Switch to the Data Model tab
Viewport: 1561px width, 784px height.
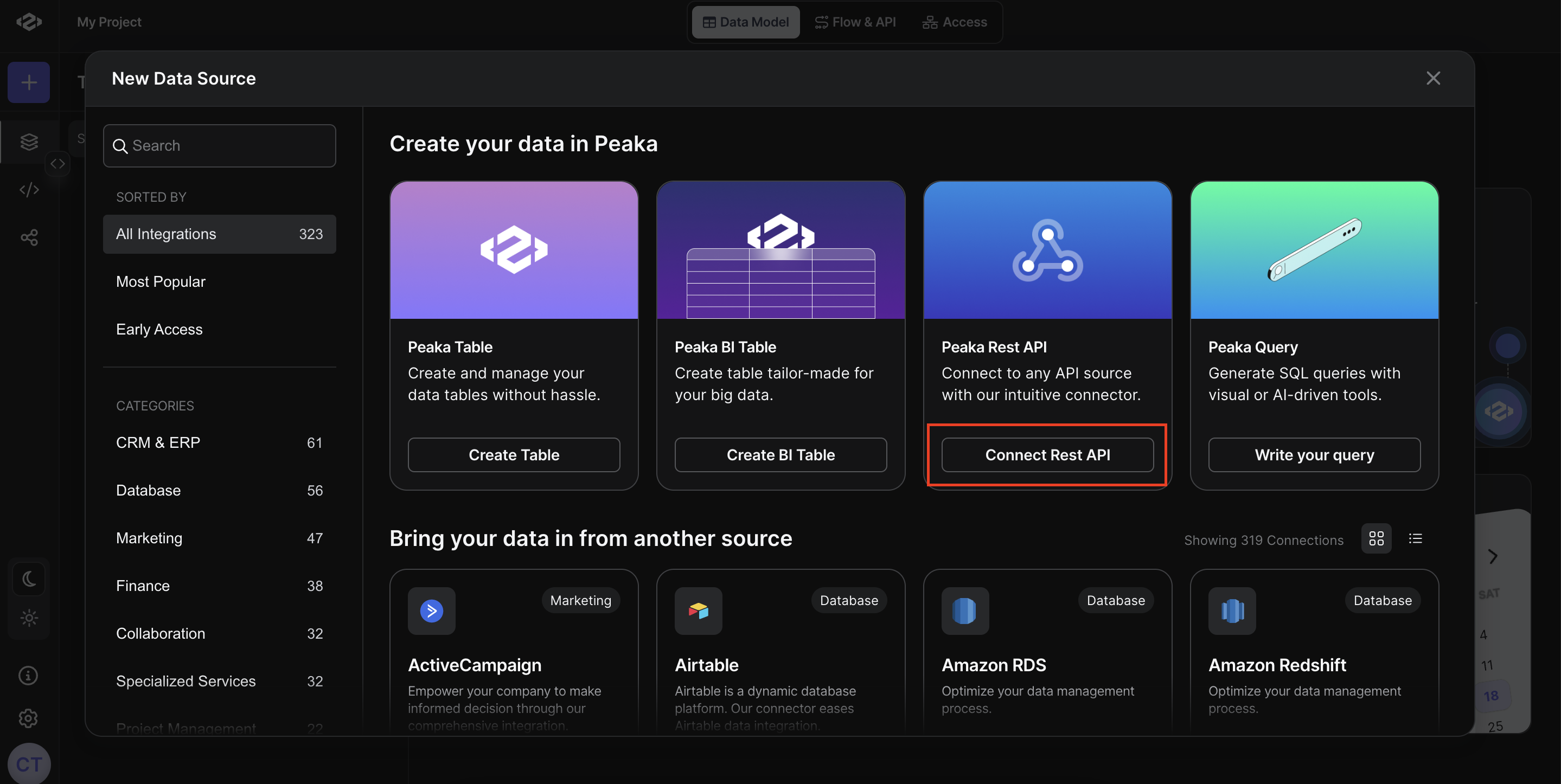745,22
